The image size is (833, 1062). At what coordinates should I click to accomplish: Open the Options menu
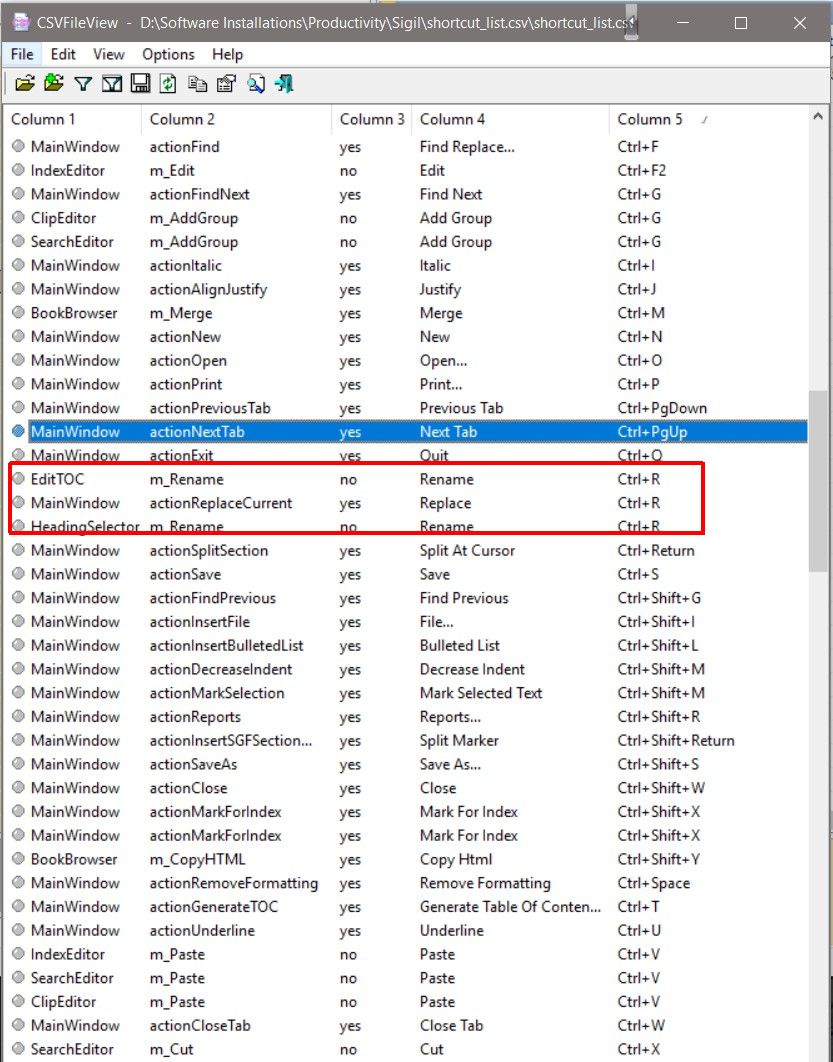pyautogui.click(x=168, y=54)
